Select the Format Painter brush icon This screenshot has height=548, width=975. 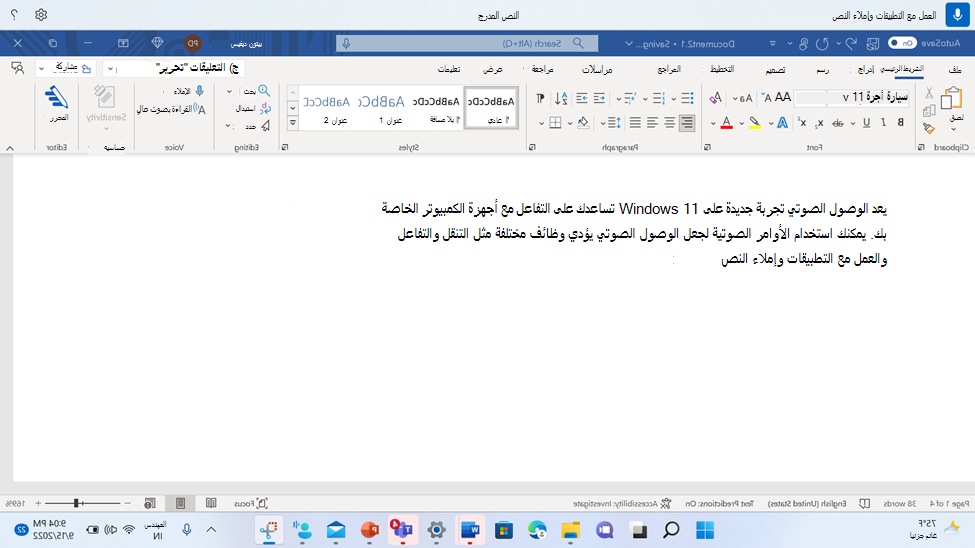coord(929,128)
